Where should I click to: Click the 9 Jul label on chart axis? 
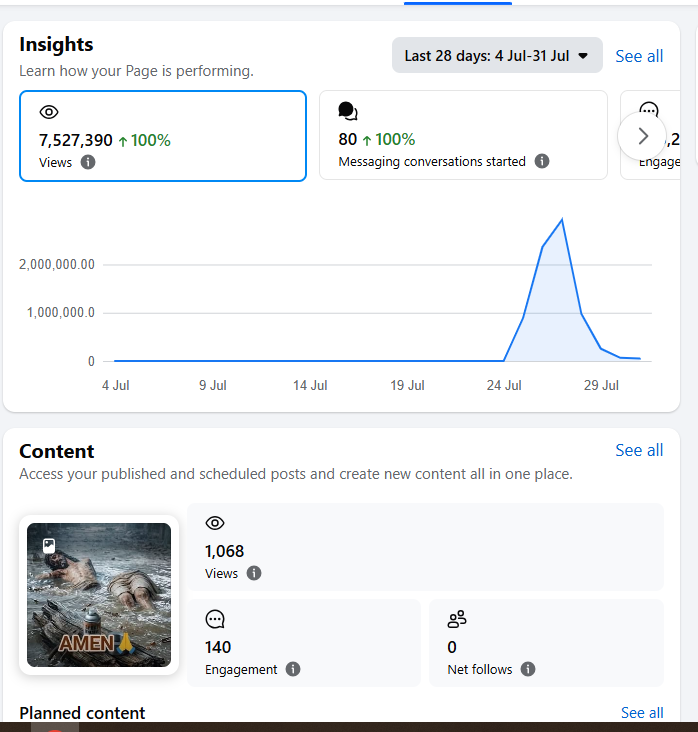(x=212, y=386)
